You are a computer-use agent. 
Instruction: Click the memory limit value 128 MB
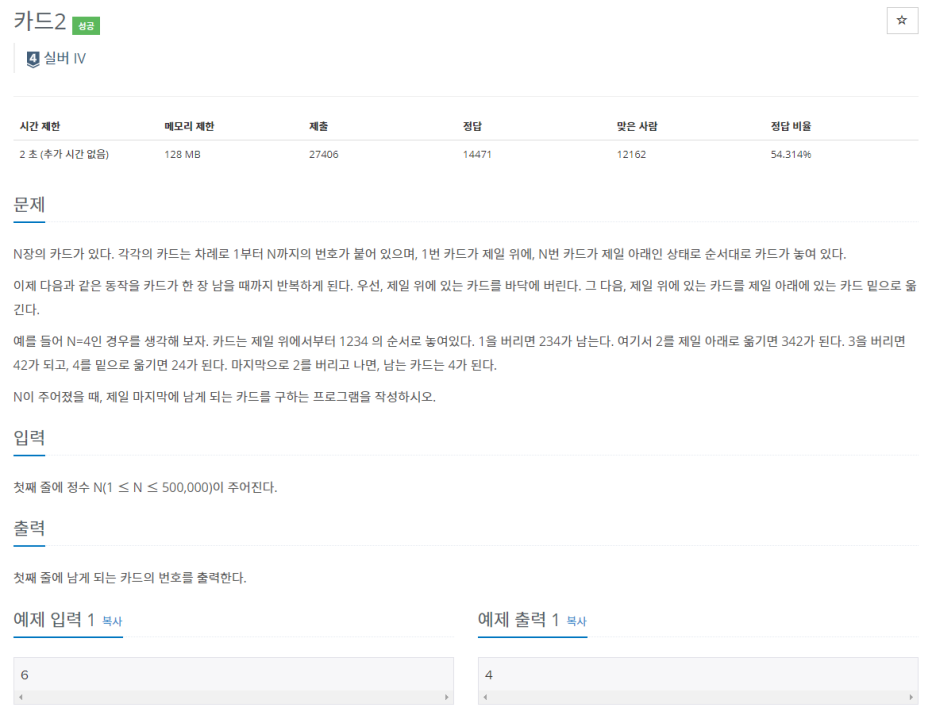click(183, 154)
